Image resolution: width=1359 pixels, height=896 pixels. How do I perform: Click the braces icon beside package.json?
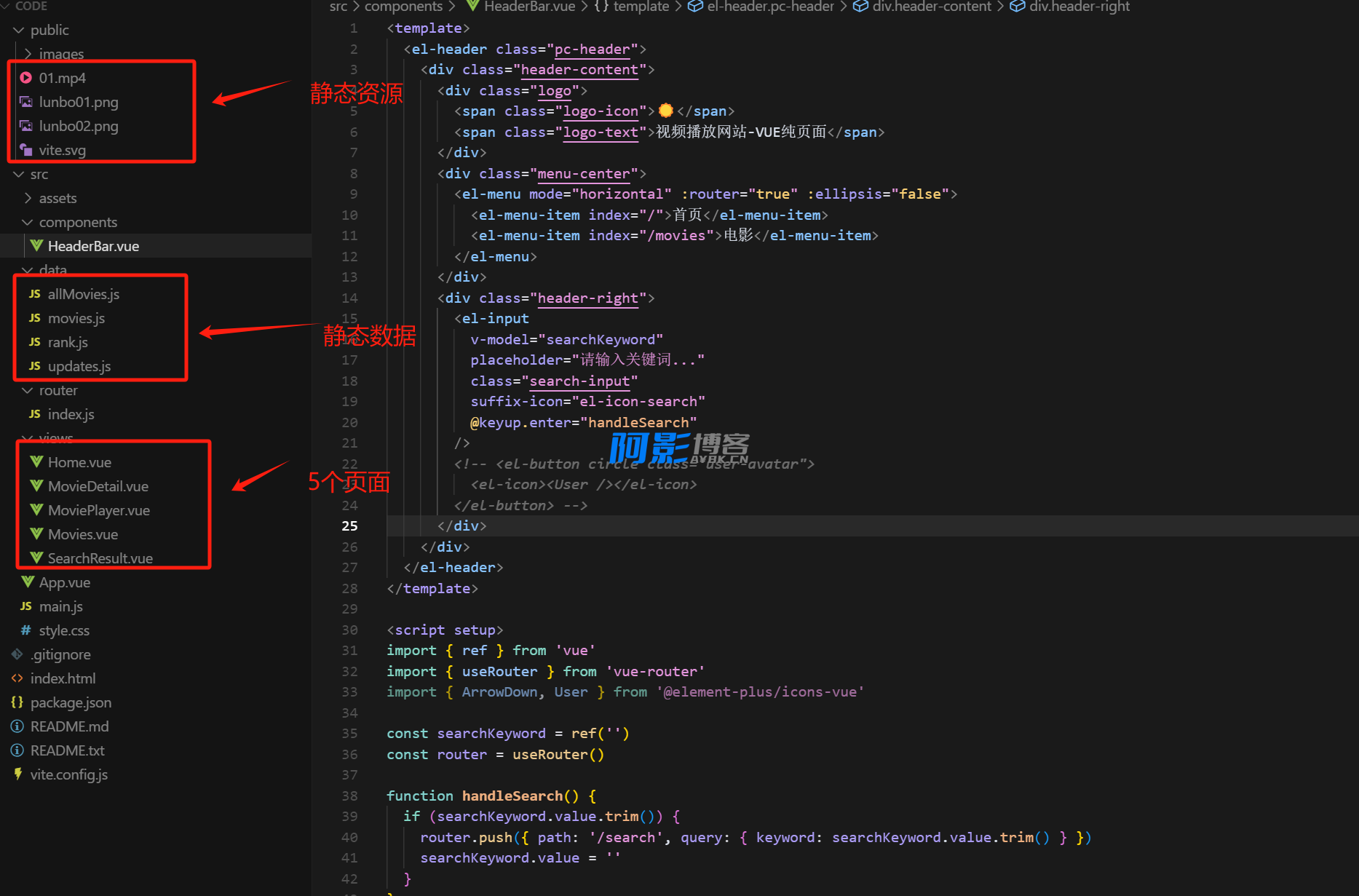[x=17, y=702]
